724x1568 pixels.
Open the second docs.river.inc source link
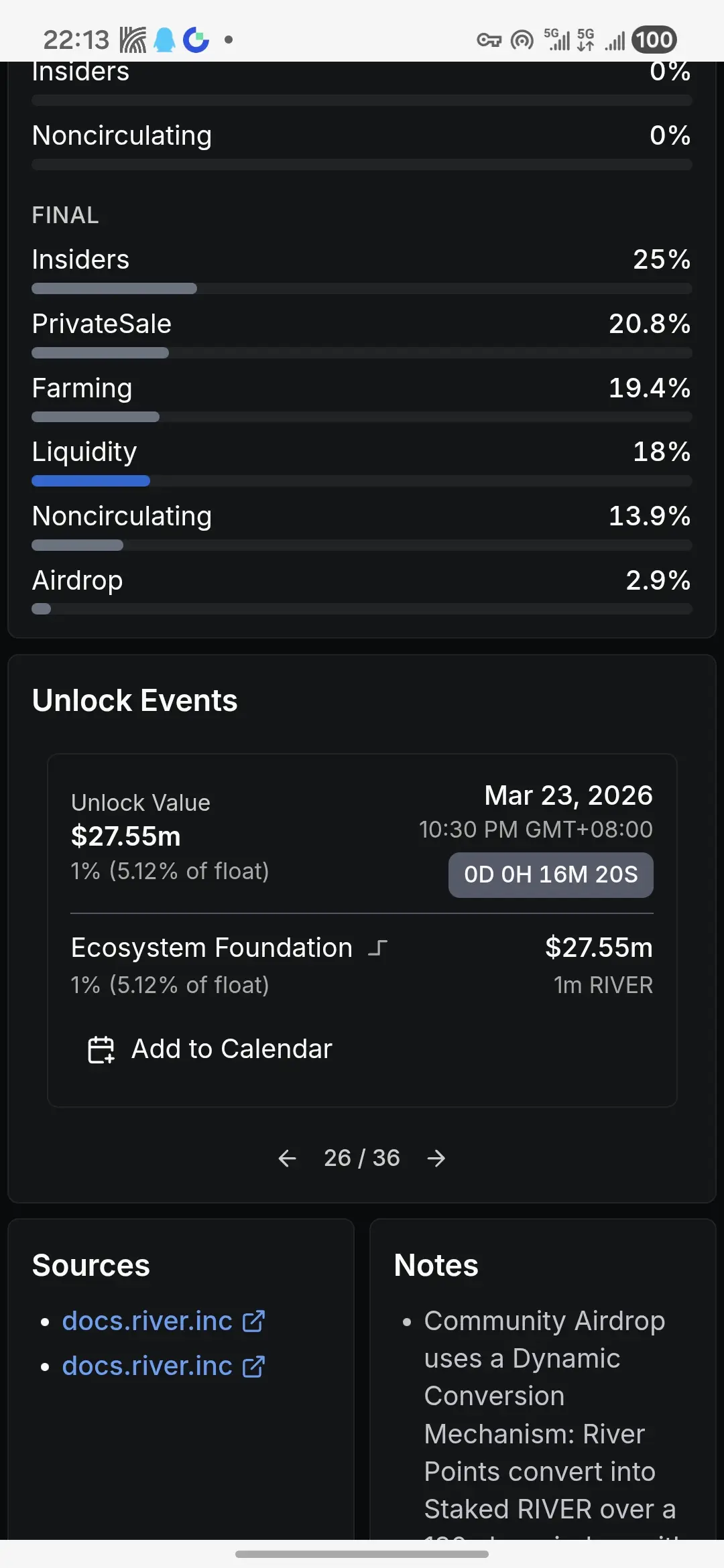click(x=147, y=1366)
